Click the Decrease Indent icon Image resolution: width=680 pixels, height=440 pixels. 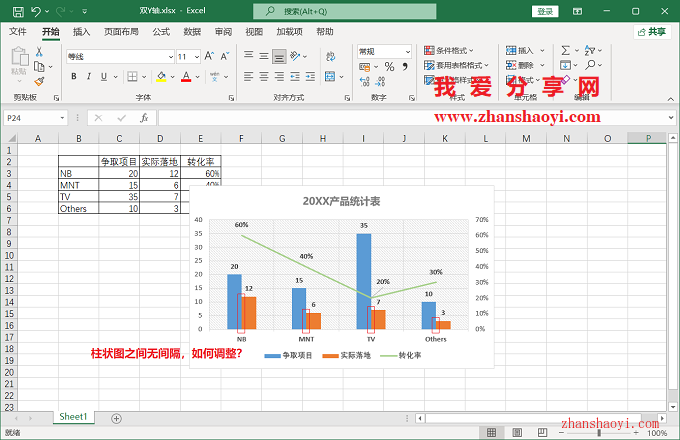(295, 77)
